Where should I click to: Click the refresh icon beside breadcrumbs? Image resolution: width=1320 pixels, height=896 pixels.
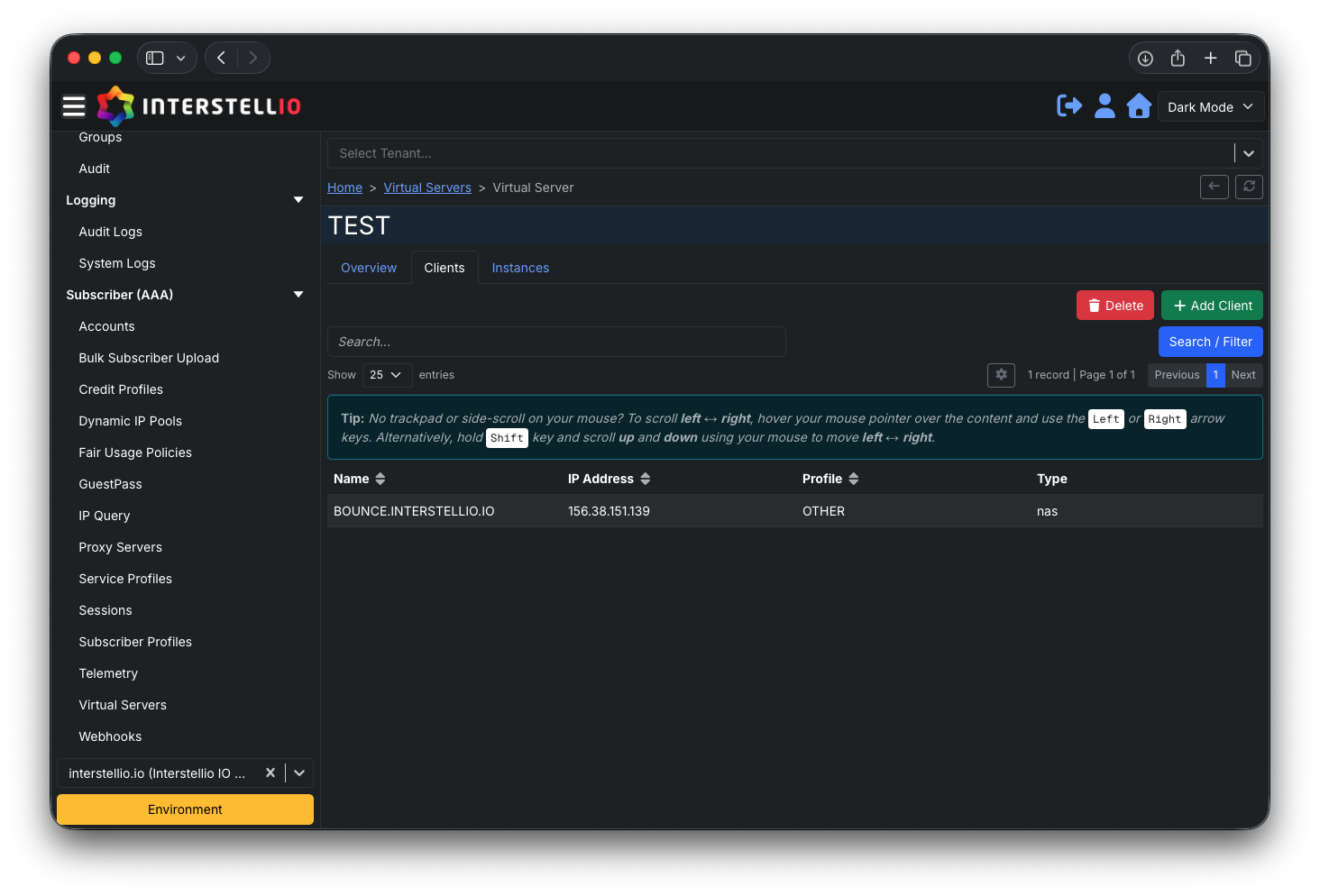pos(1249,187)
